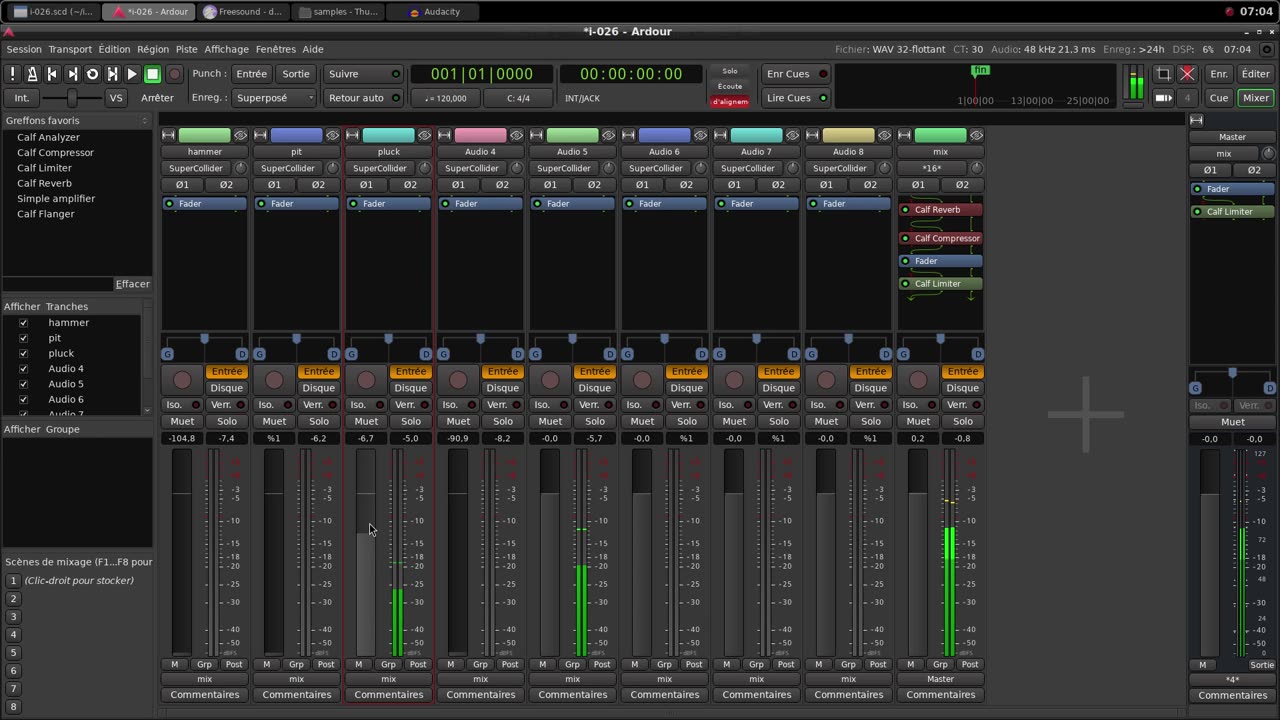Viewport: 1280px width, 720px height.
Task: Uncheck the hammer strip checkbox in list
Action: (x=23, y=323)
